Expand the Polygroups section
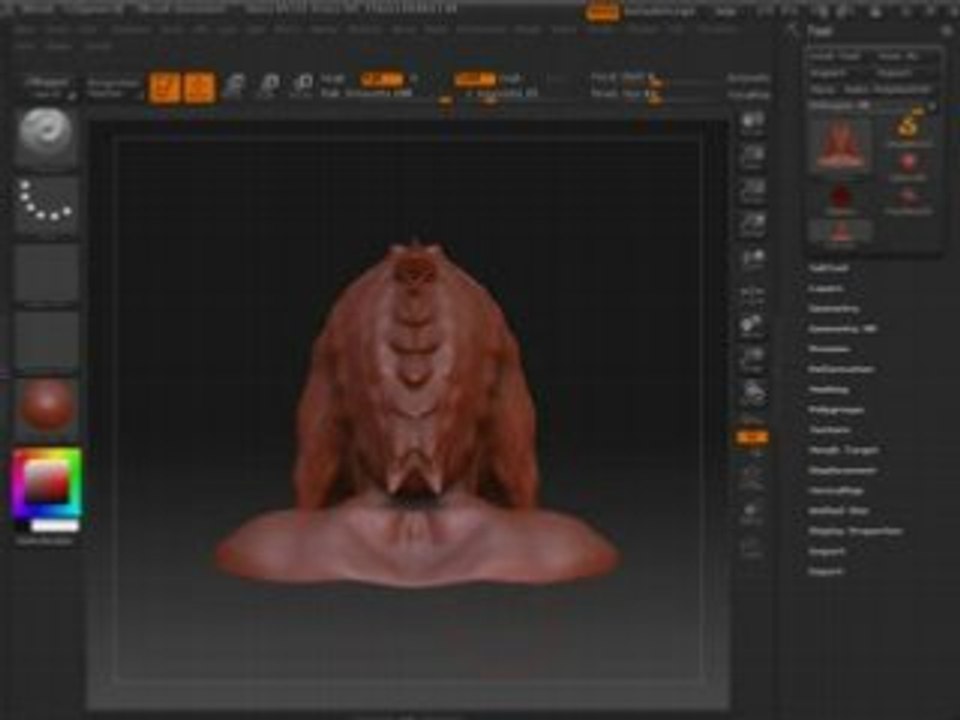 [836, 410]
